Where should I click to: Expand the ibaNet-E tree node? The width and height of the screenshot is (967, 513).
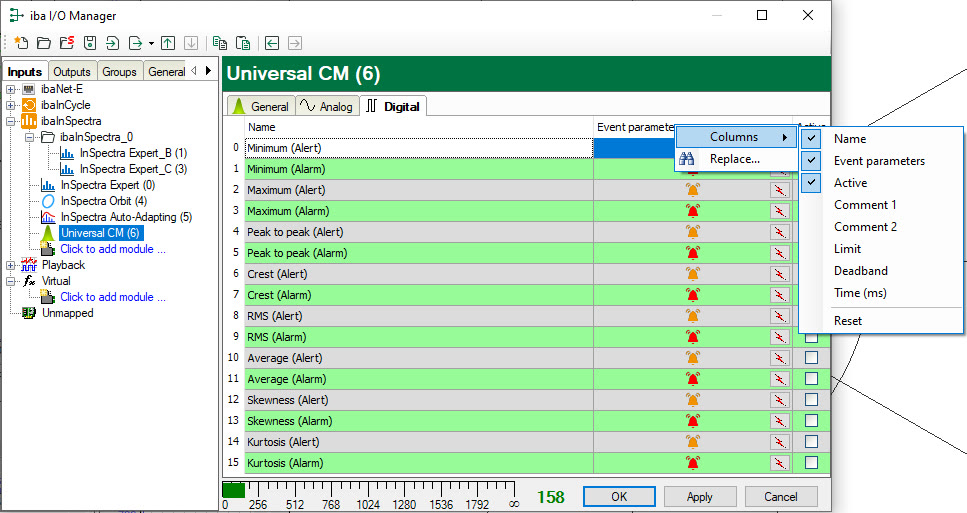[10, 89]
